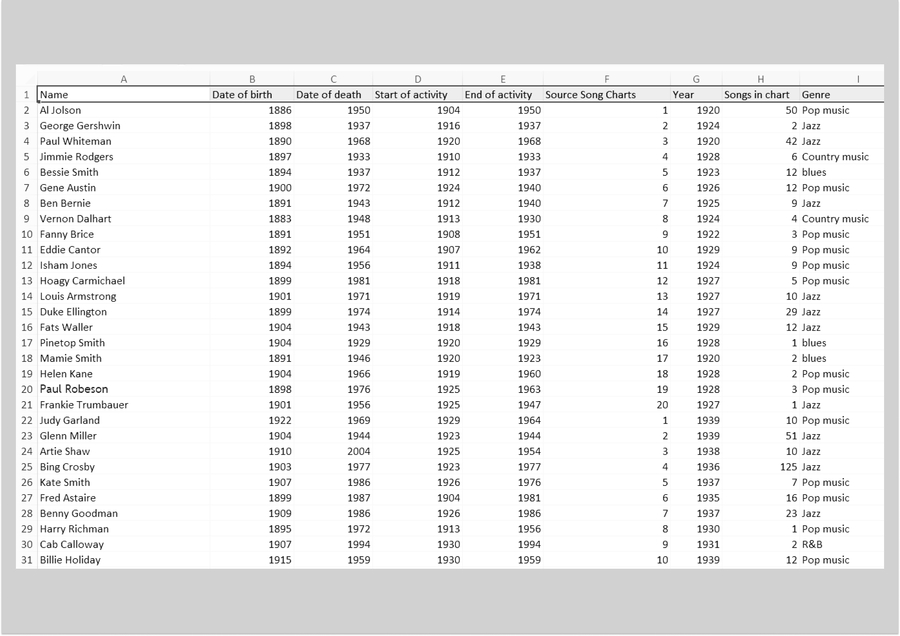Select the 'Frankie Trumbauer' cell

coord(123,405)
